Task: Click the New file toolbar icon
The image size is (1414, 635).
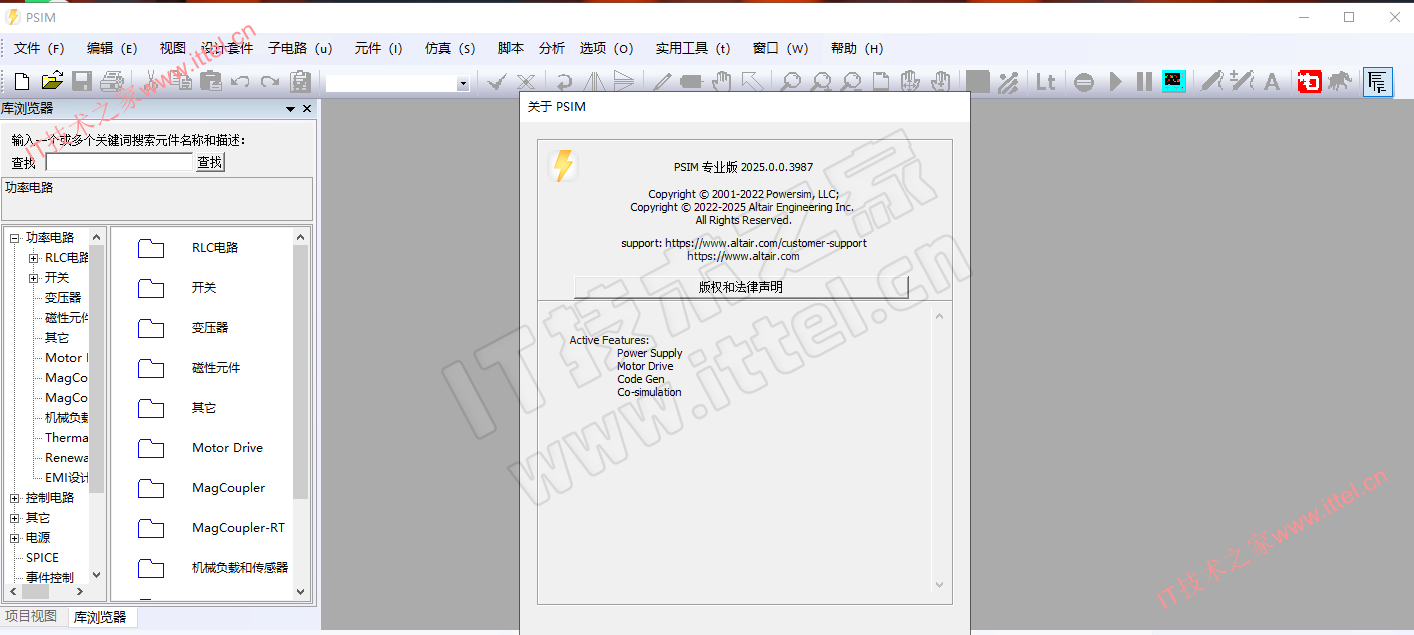Action: point(22,82)
